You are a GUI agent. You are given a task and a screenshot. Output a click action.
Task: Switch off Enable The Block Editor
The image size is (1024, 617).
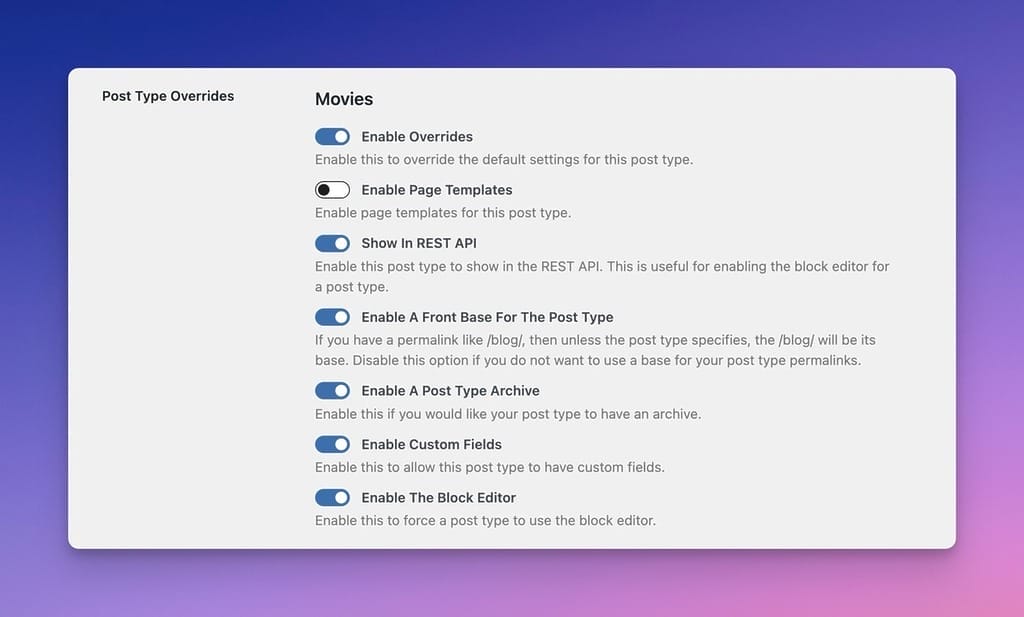click(x=332, y=497)
